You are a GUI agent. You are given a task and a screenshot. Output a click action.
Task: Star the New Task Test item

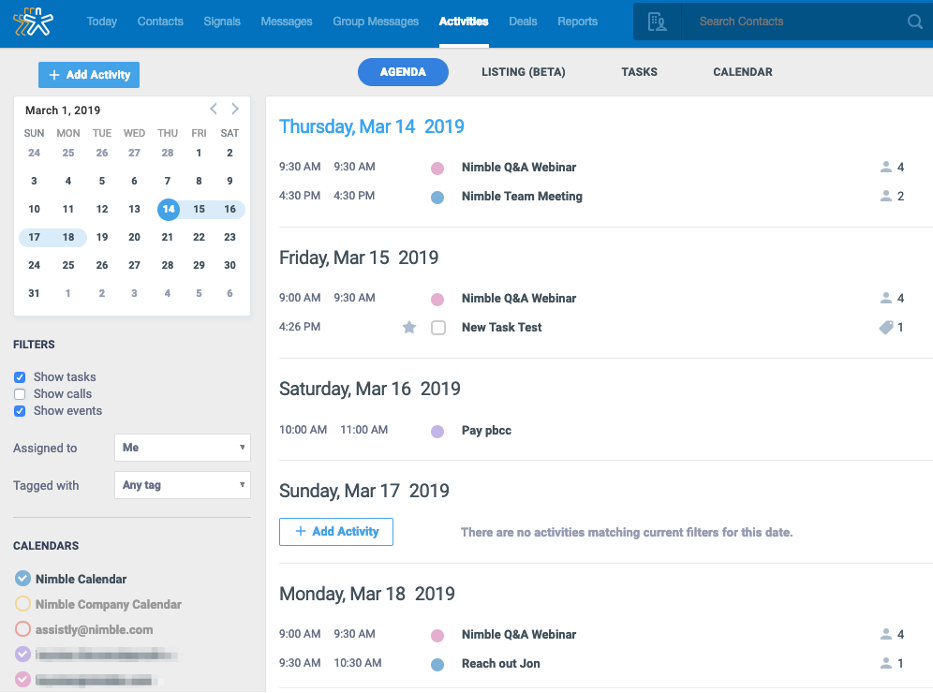pyautogui.click(x=409, y=327)
